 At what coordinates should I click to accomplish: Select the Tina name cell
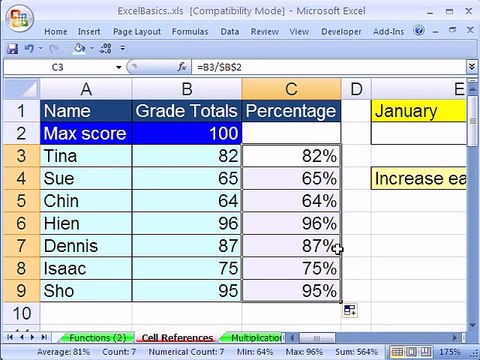click(x=86, y=156)
